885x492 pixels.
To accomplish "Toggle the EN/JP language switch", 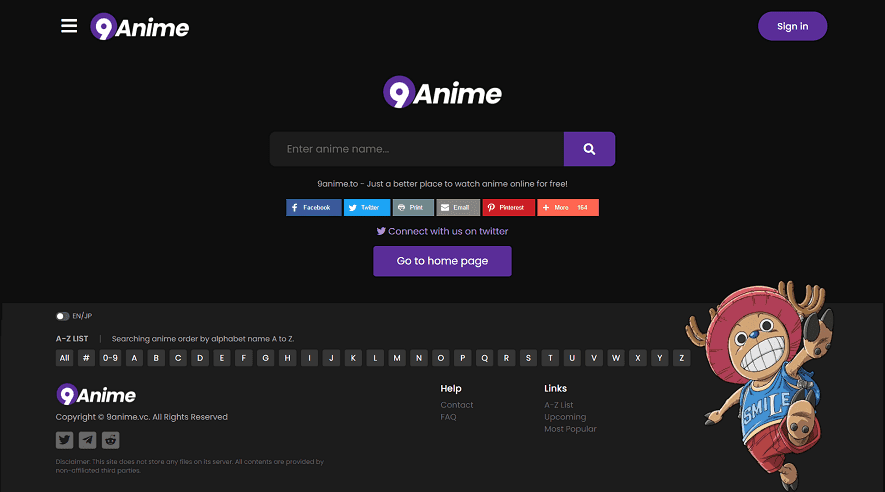I will (62, 316).
